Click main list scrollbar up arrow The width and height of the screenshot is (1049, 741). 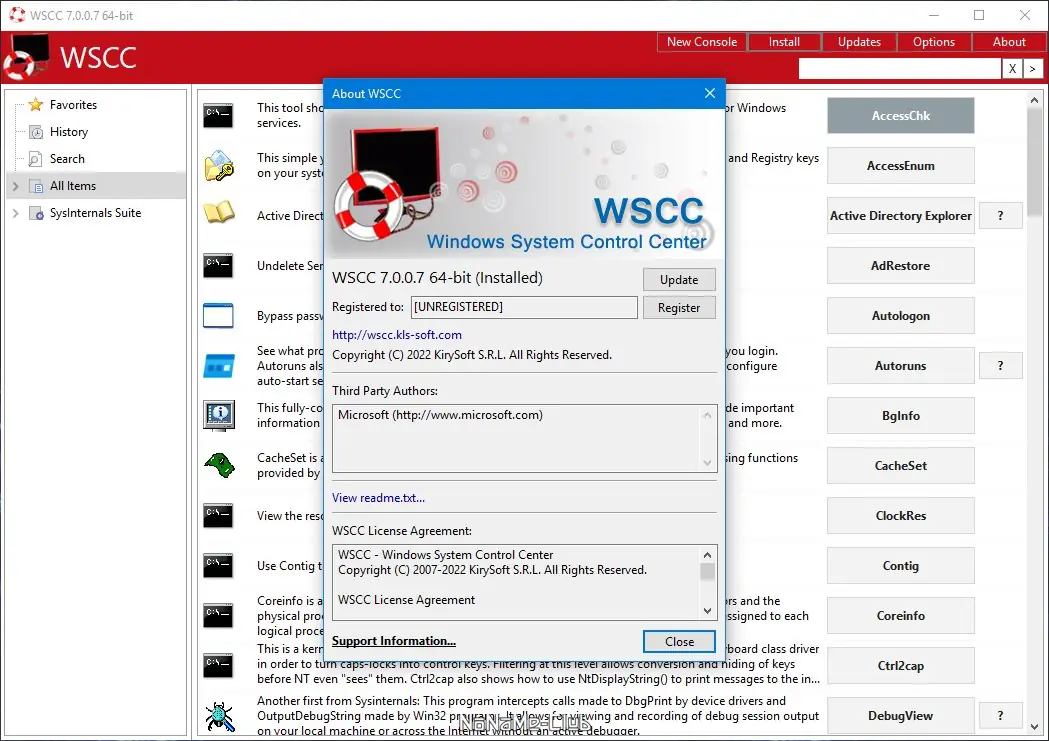point(1034,100)
